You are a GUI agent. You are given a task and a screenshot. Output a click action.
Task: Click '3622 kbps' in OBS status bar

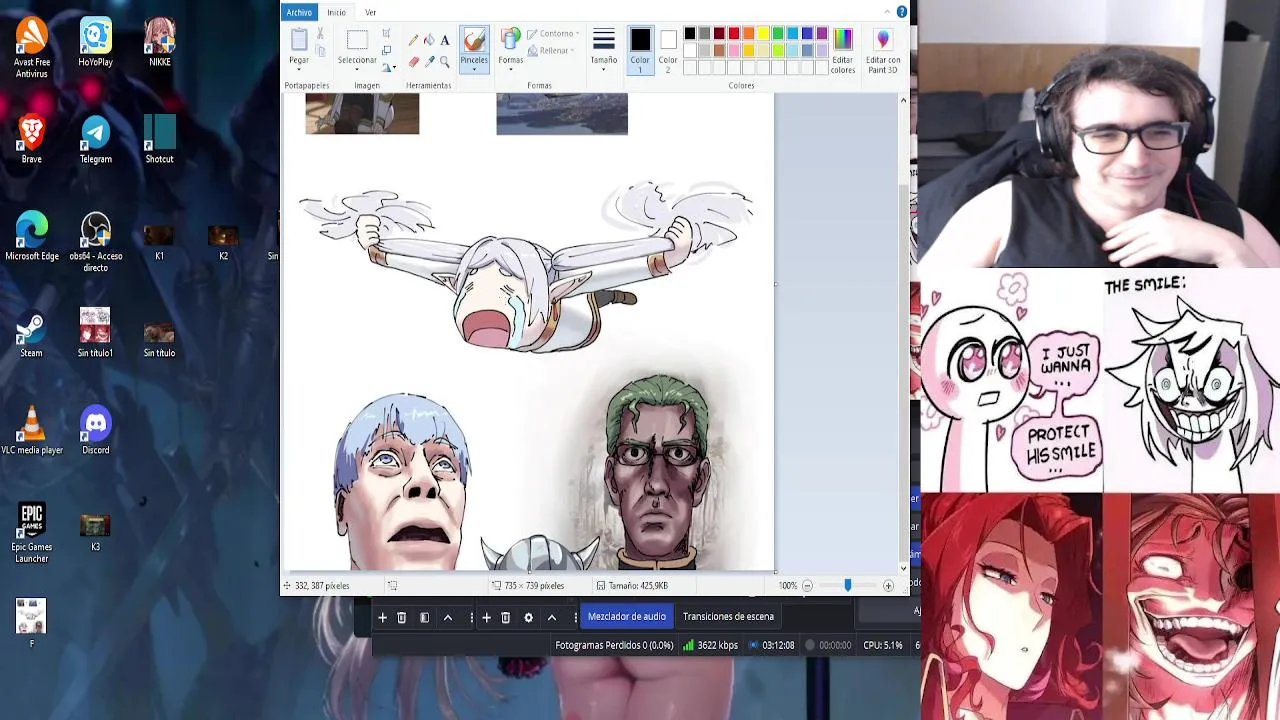(x=718, y=646)
